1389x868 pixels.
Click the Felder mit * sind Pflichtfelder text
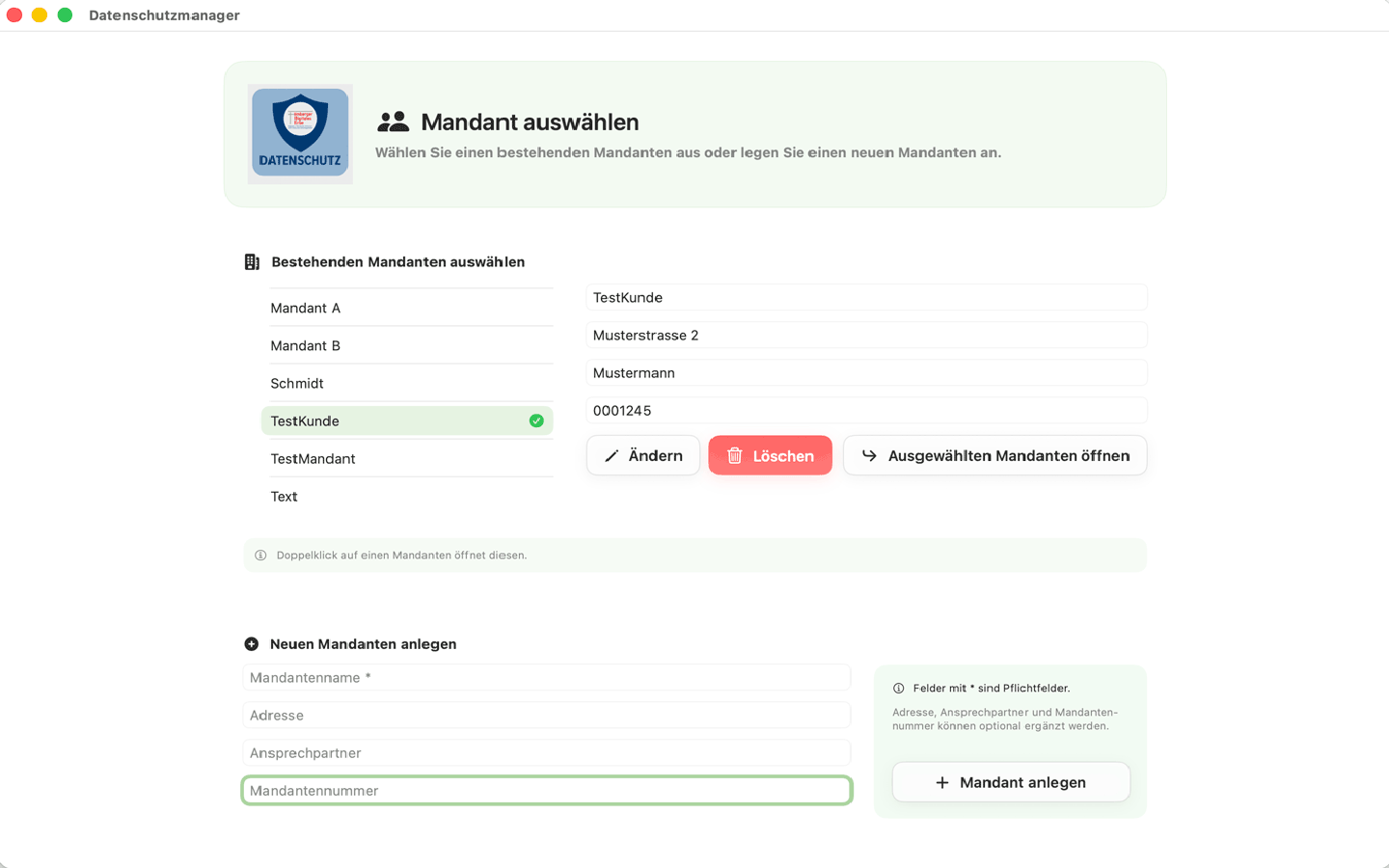[x=992, y=689]
